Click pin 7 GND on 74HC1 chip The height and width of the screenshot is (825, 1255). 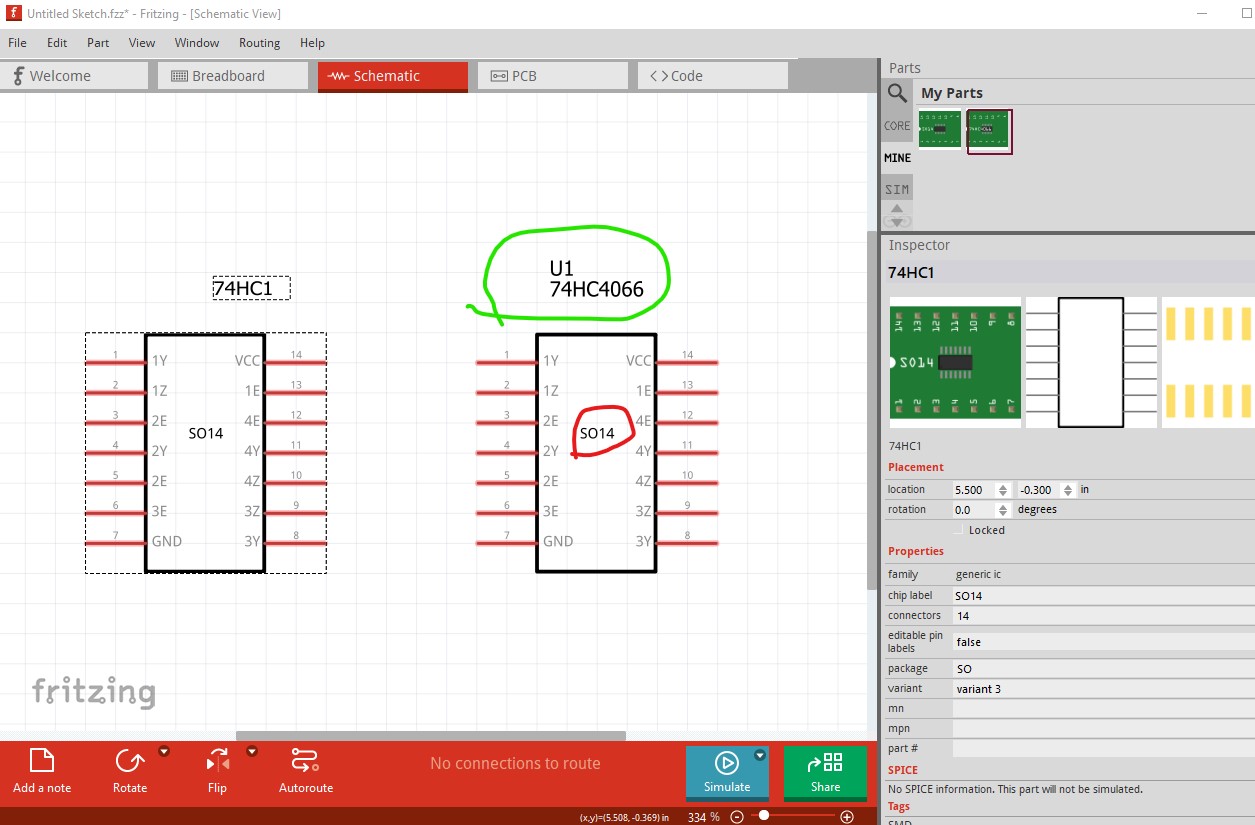point(116,542)
